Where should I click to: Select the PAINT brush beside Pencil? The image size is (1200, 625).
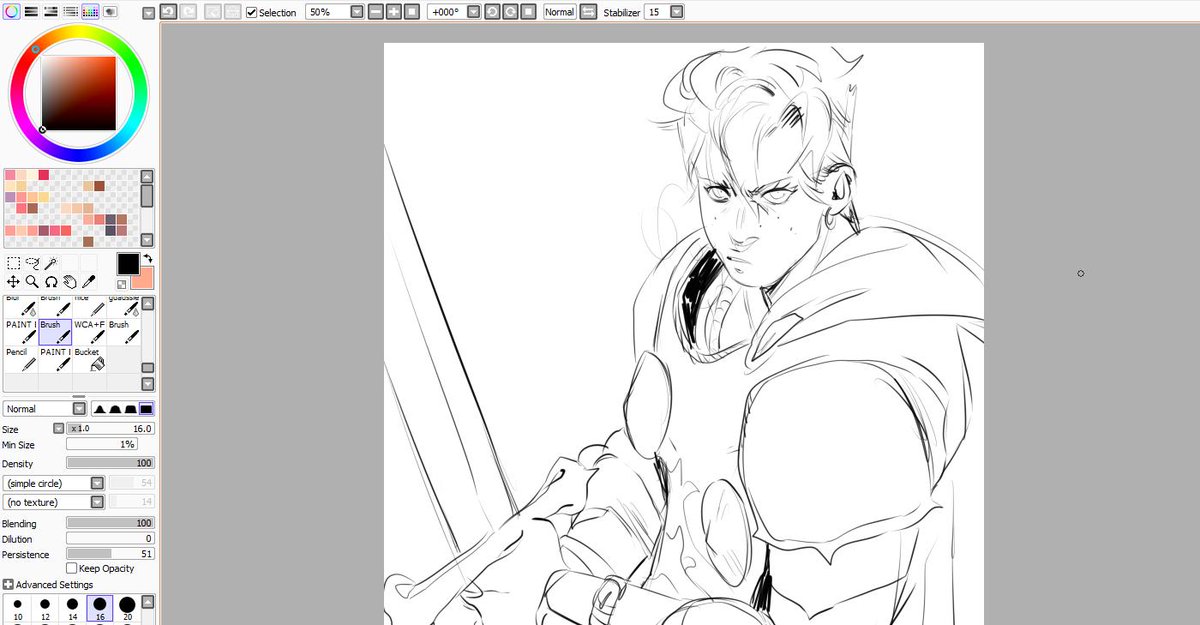(x=56, y=359)
